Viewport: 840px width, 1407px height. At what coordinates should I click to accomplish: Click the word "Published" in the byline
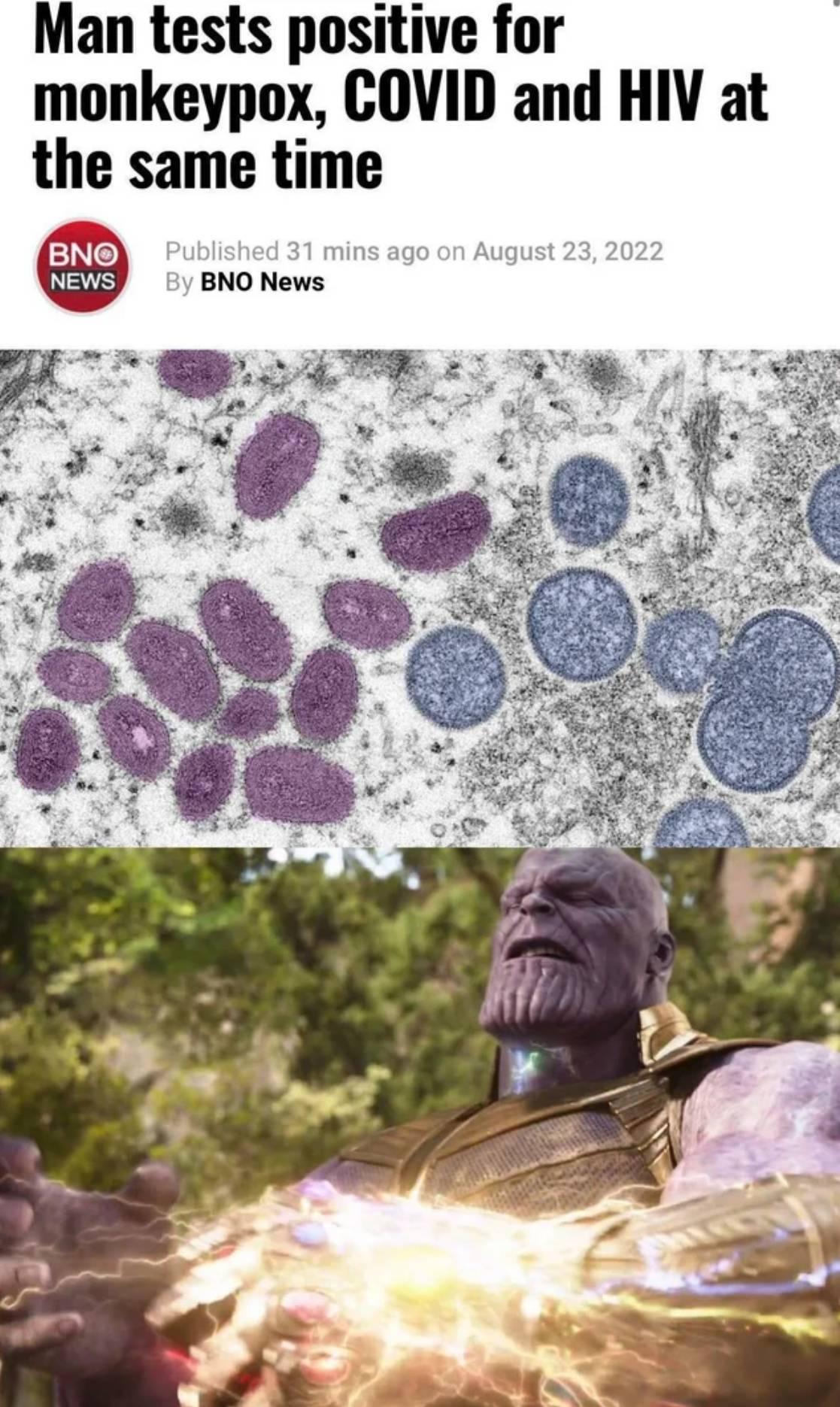coord(223,251)
